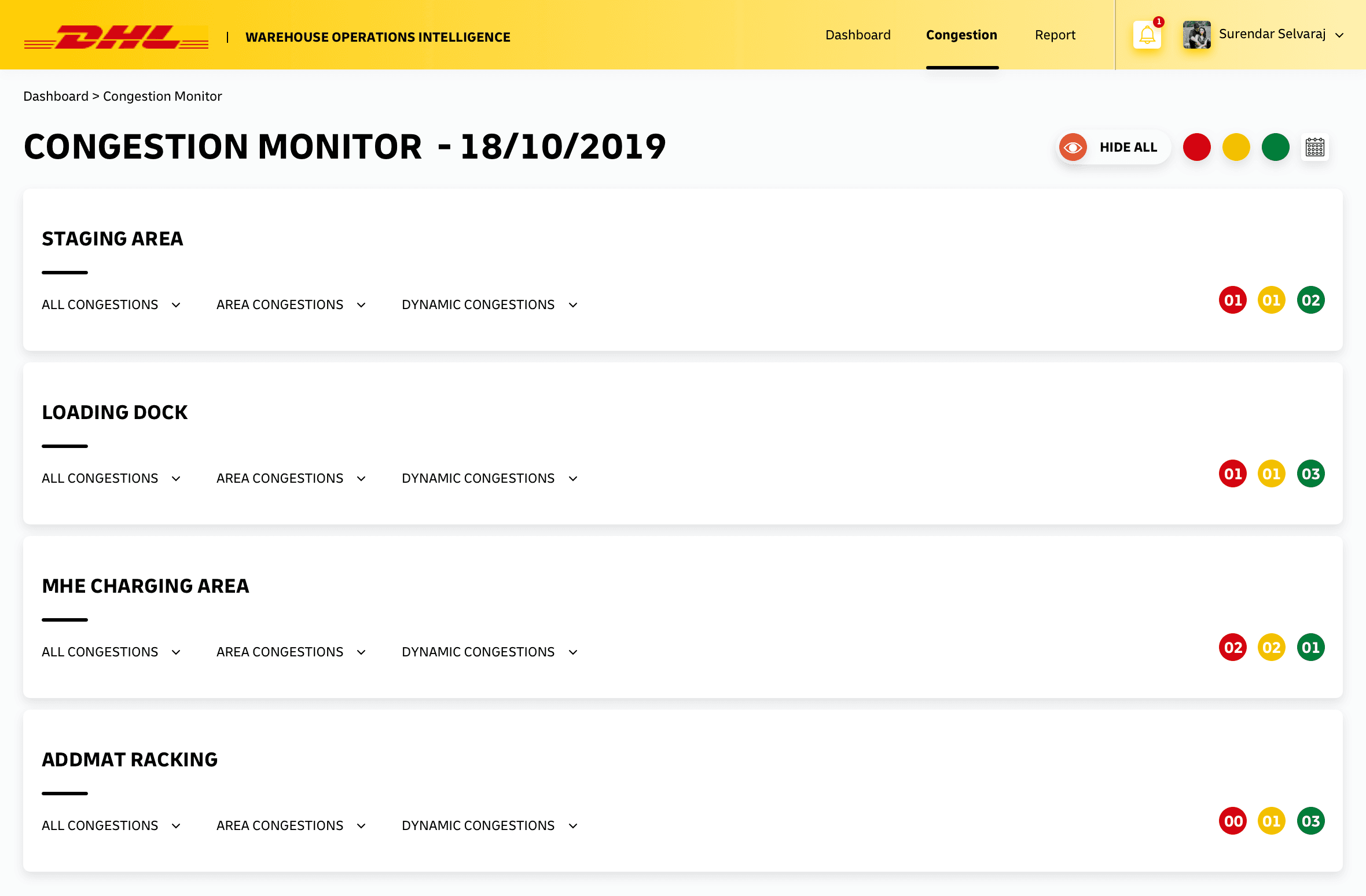Screen dimensions: 1366x896
Task: Click red 01 badge in Staging Area
Action: 1232,300
